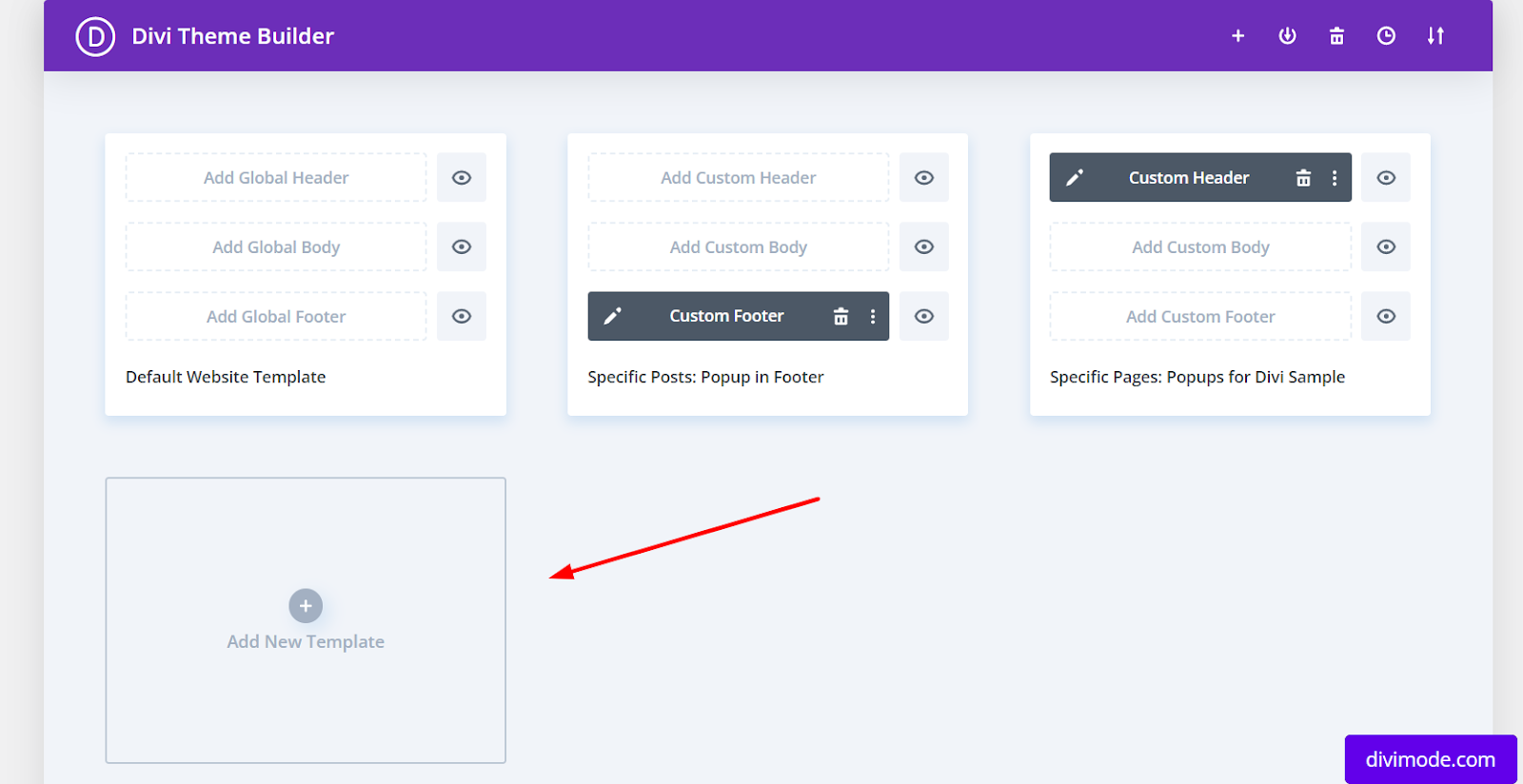Screen dimensions: 1523x784
Task: Click the Specific Pages: Popups for Divi Sample title
Action: 1197,377
